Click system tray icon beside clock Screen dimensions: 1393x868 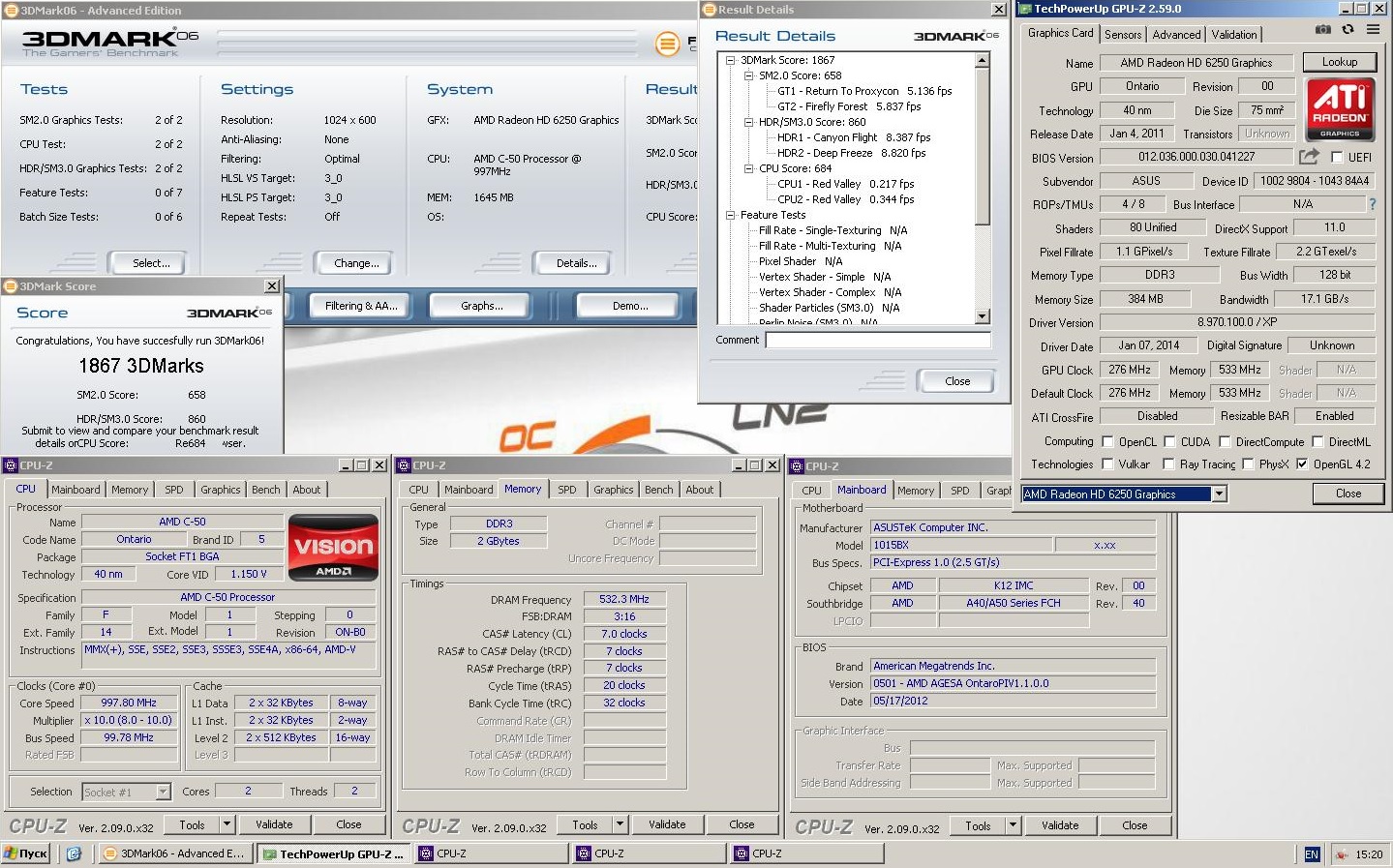1341,854
